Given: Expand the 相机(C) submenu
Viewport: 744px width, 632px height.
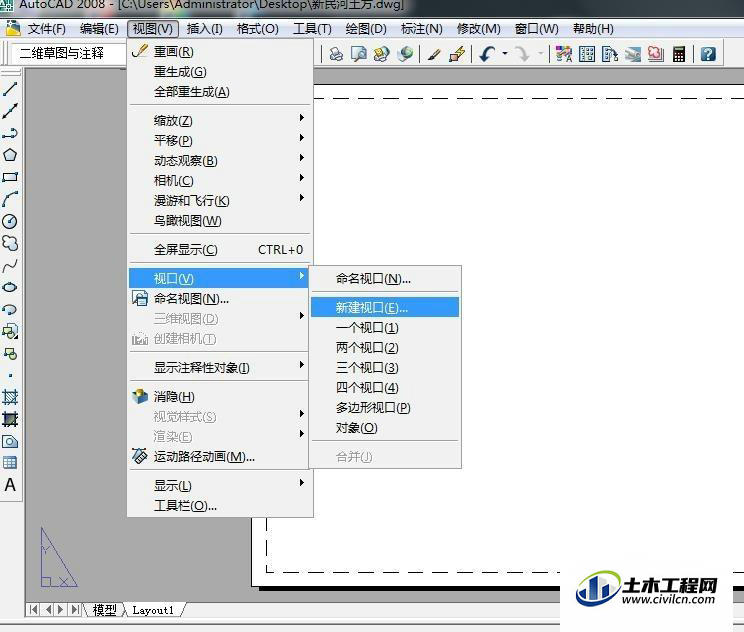Looking at the screenshot, I should [x=220, y=181].
